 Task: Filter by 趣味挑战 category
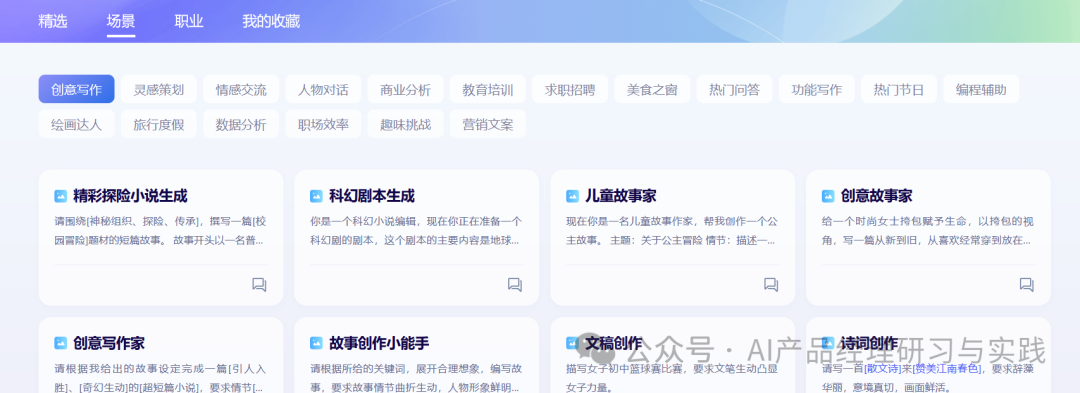tap(406, 125)
